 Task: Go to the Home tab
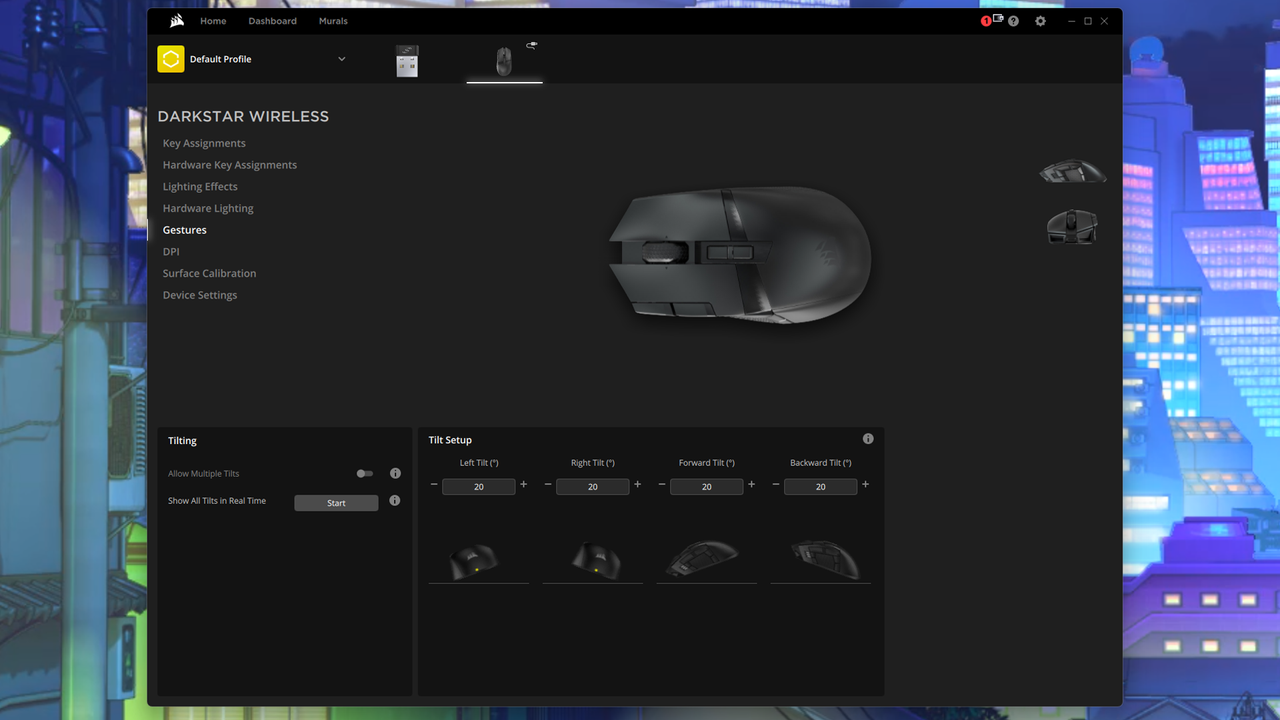click(x=213, y=21)
